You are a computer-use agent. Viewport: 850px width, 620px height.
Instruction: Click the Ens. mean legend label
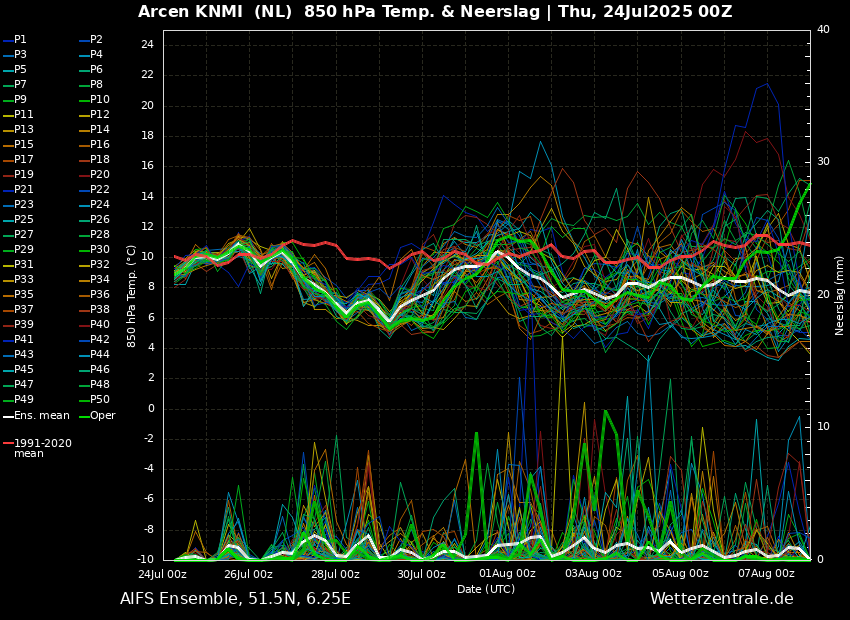41,415
